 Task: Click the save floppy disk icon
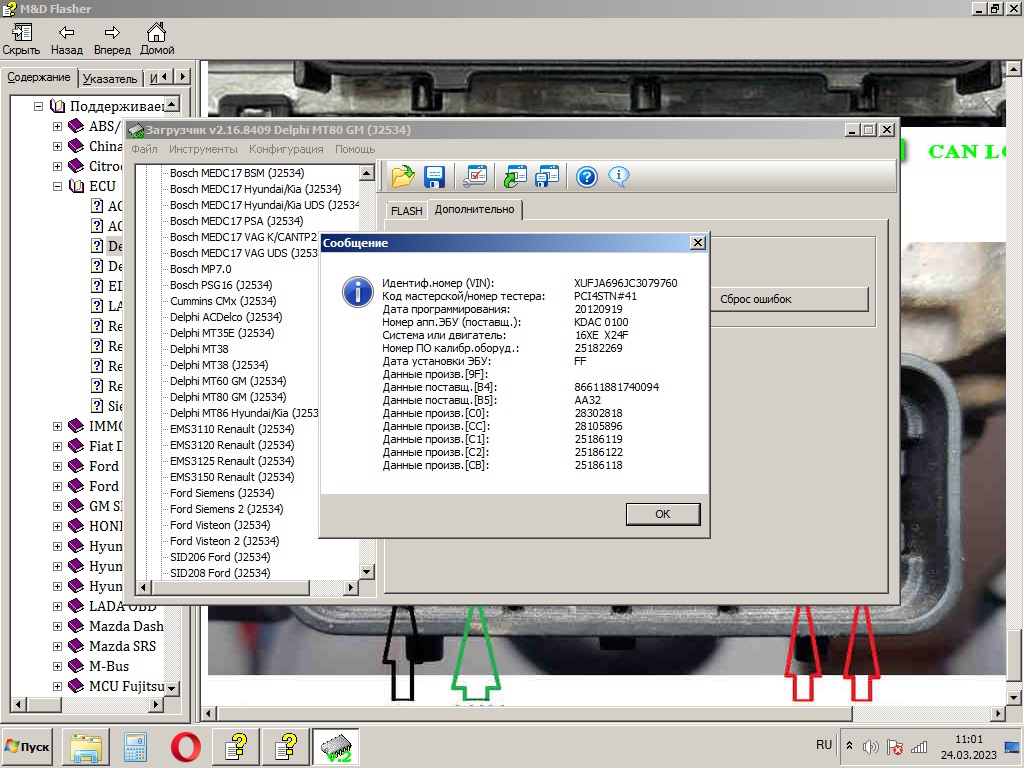pyautogui.click(x=434, y=177)
